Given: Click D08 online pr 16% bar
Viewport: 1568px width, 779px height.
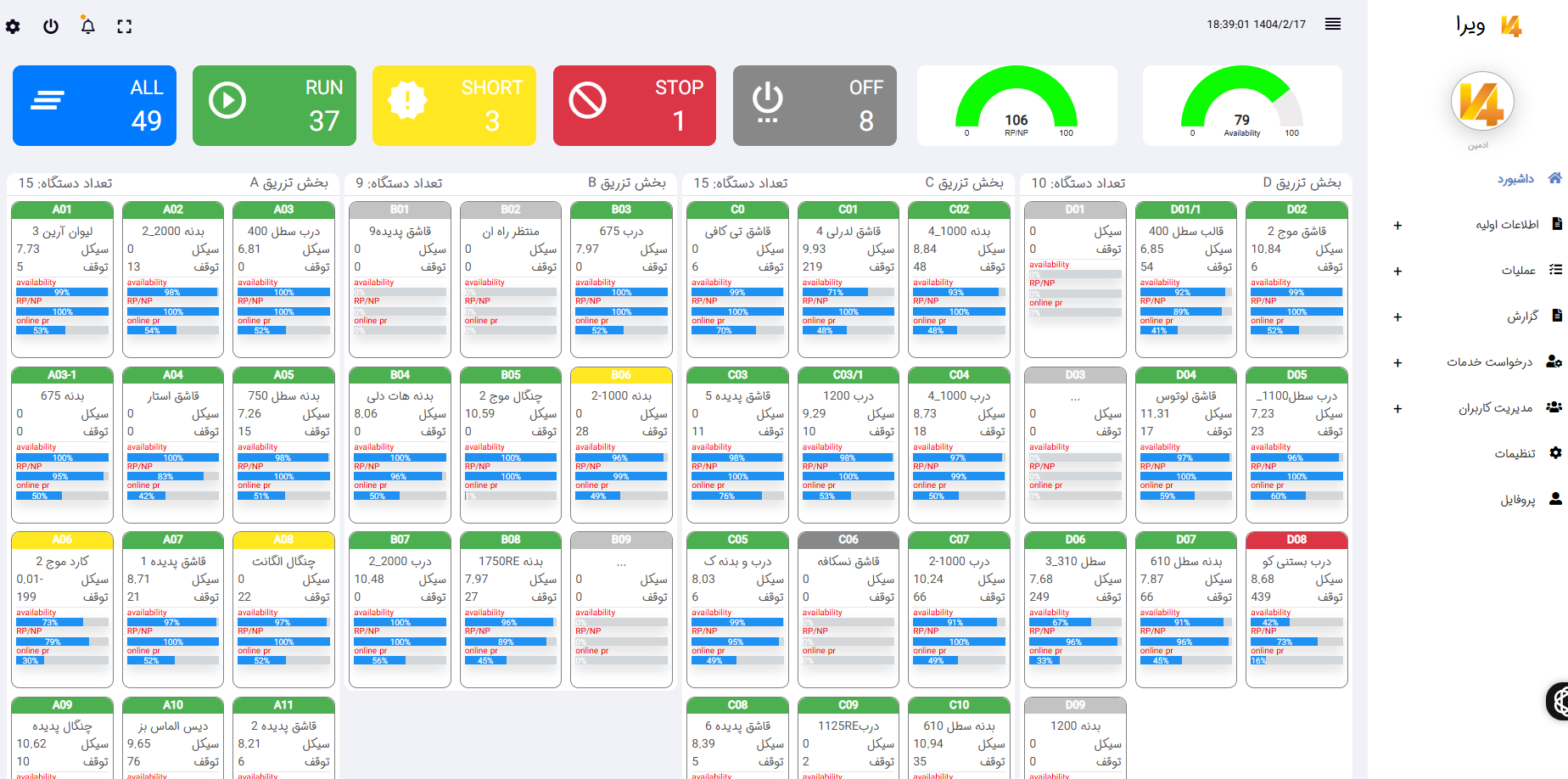Looking at the screenshot, I should (x=1296, y=660).
